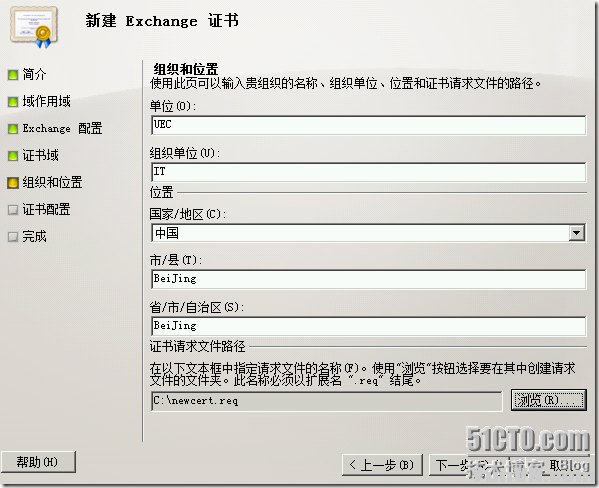Click the 帮助(H) button
The image size is (599, 488).
[x=38, y=462]
